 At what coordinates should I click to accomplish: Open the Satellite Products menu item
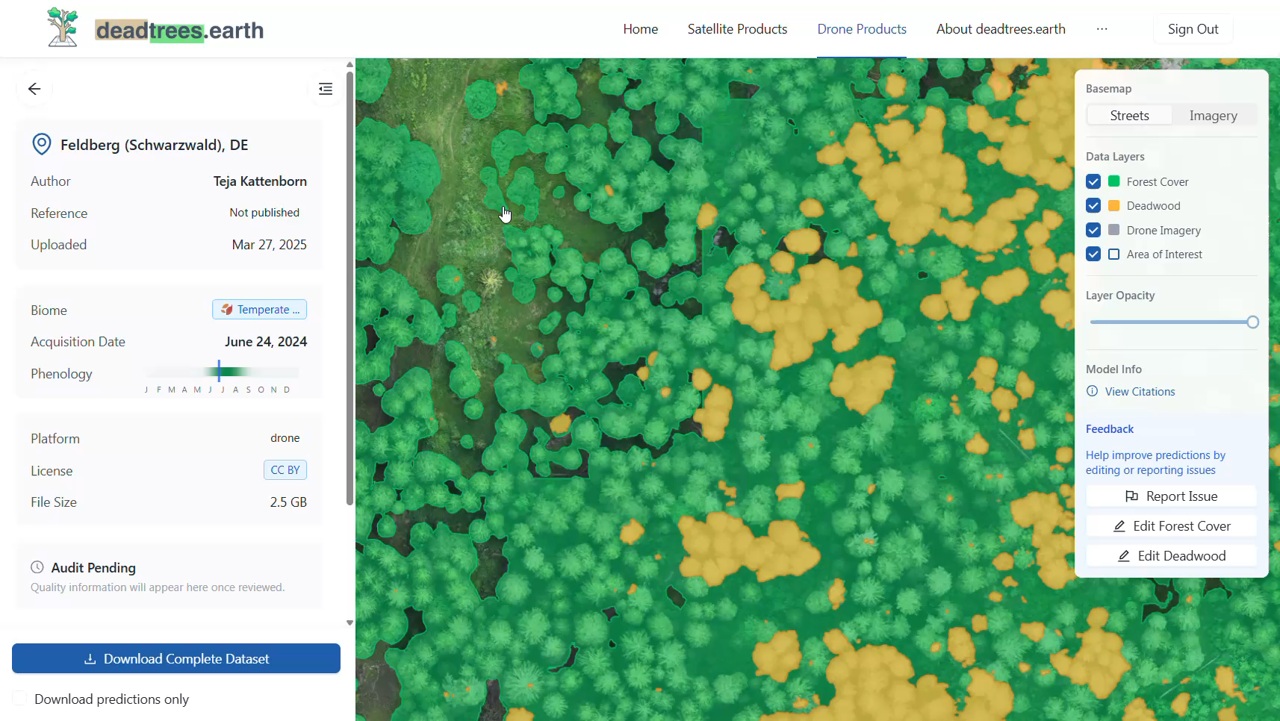coord(737,29)
